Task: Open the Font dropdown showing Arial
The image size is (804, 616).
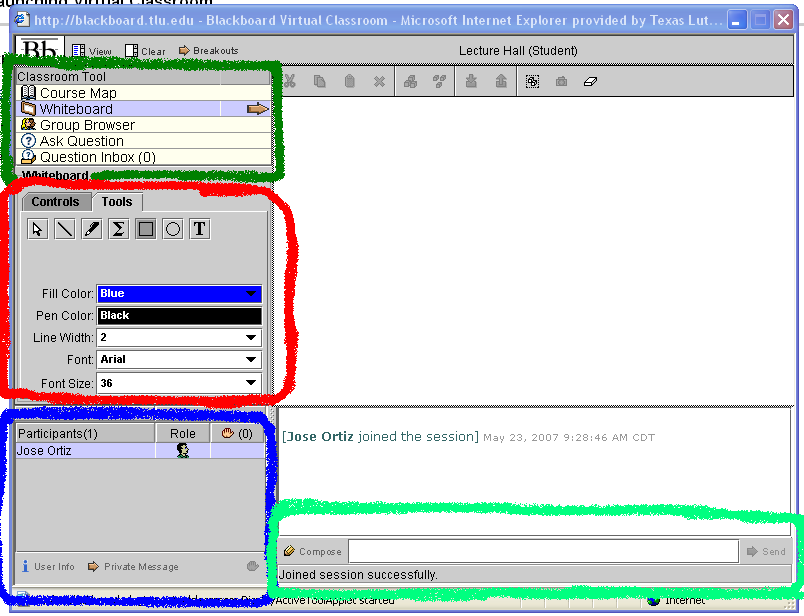Action: pyautogui.click(x=179, y=360)
